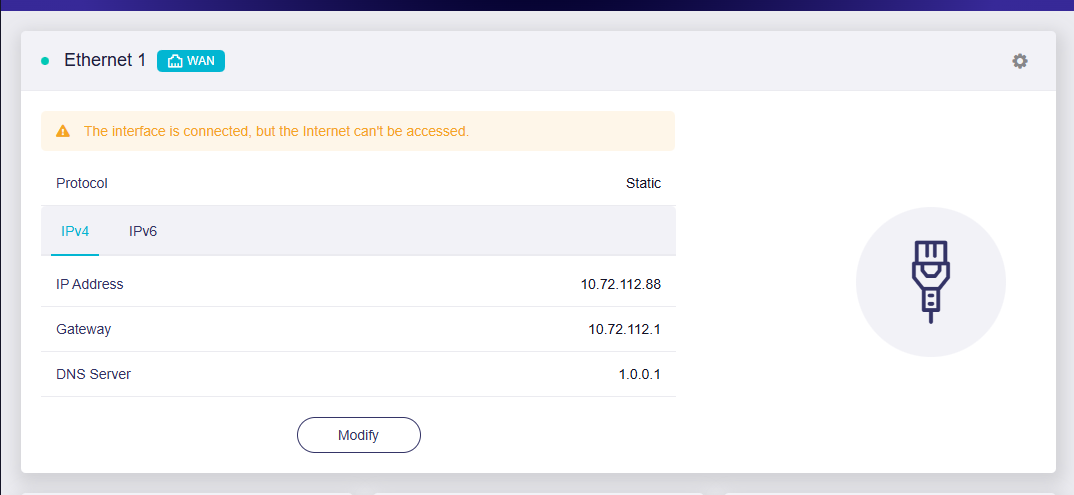
Task: Click the DNS Server label
Action: 94,374
